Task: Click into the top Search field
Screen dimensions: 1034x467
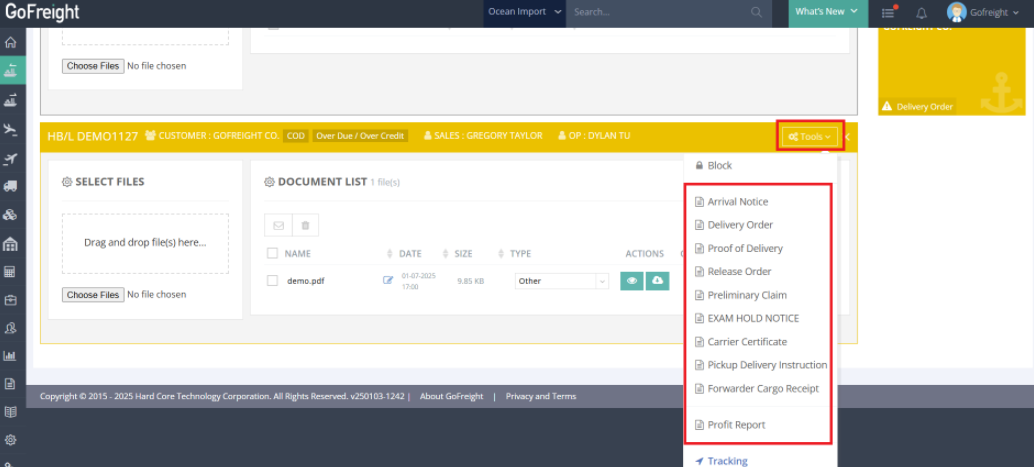Action: [x=660, y=12]
